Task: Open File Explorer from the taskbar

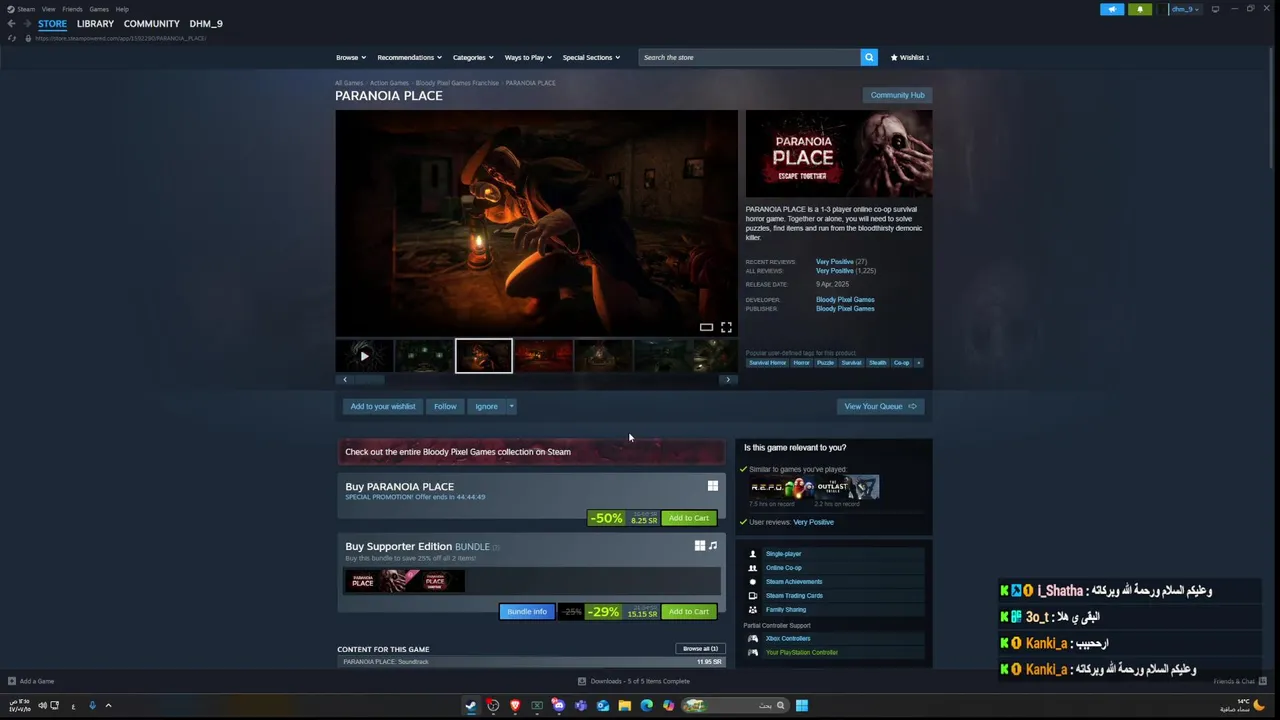Action: pyautogui.click(x=624, y=705)
